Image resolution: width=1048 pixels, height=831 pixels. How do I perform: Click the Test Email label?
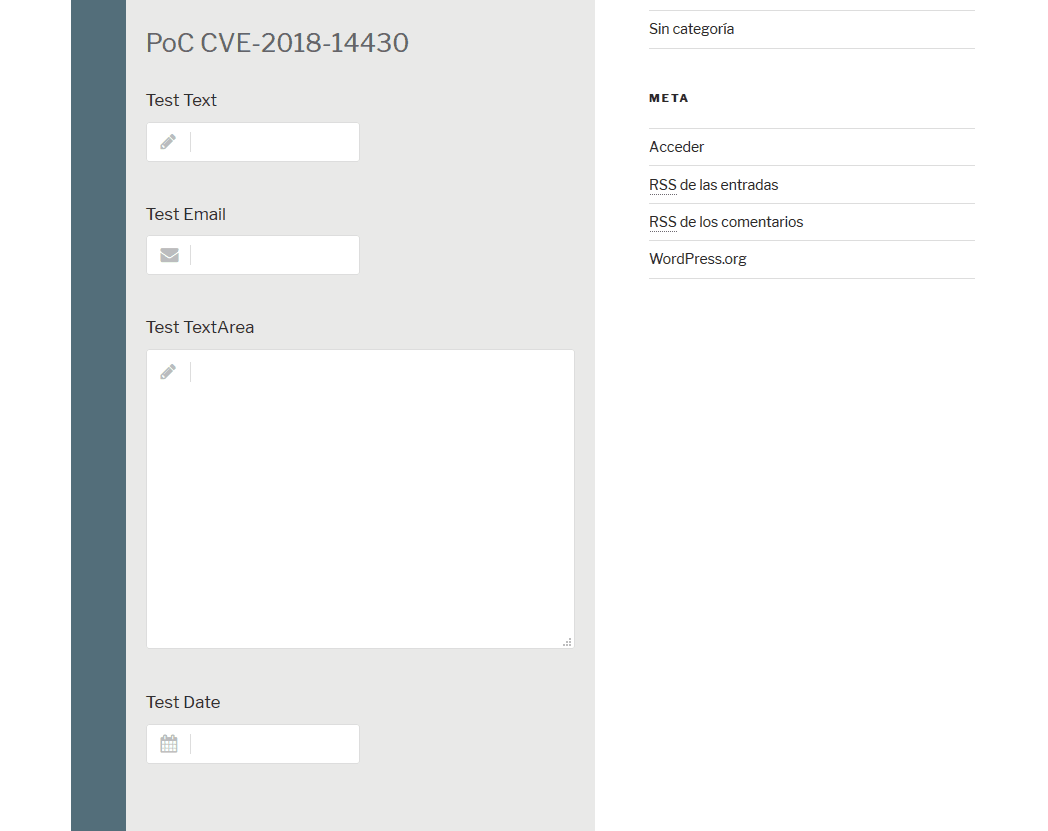(x=186, y=214)
